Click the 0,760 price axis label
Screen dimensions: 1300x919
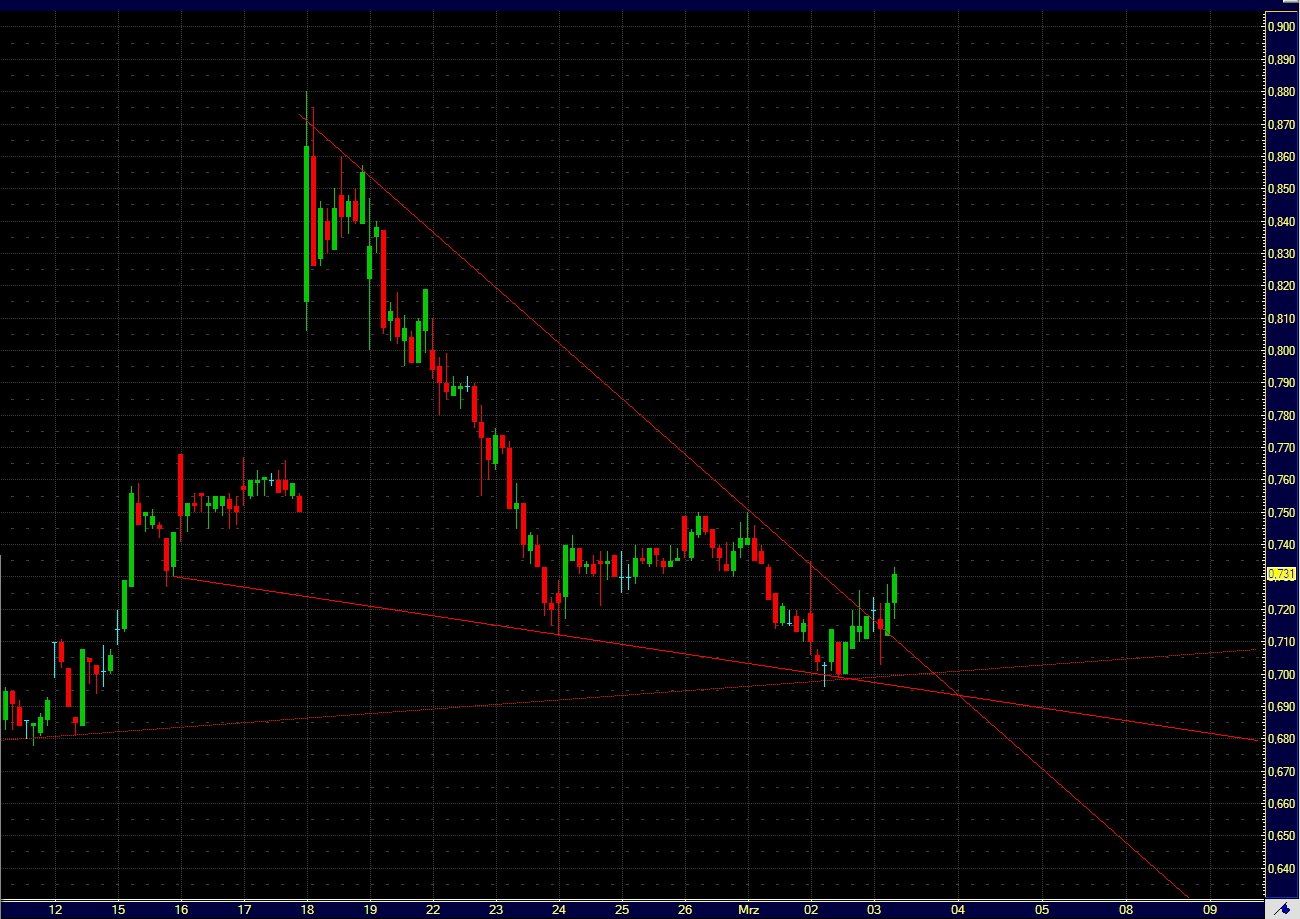pos(1281,480)
